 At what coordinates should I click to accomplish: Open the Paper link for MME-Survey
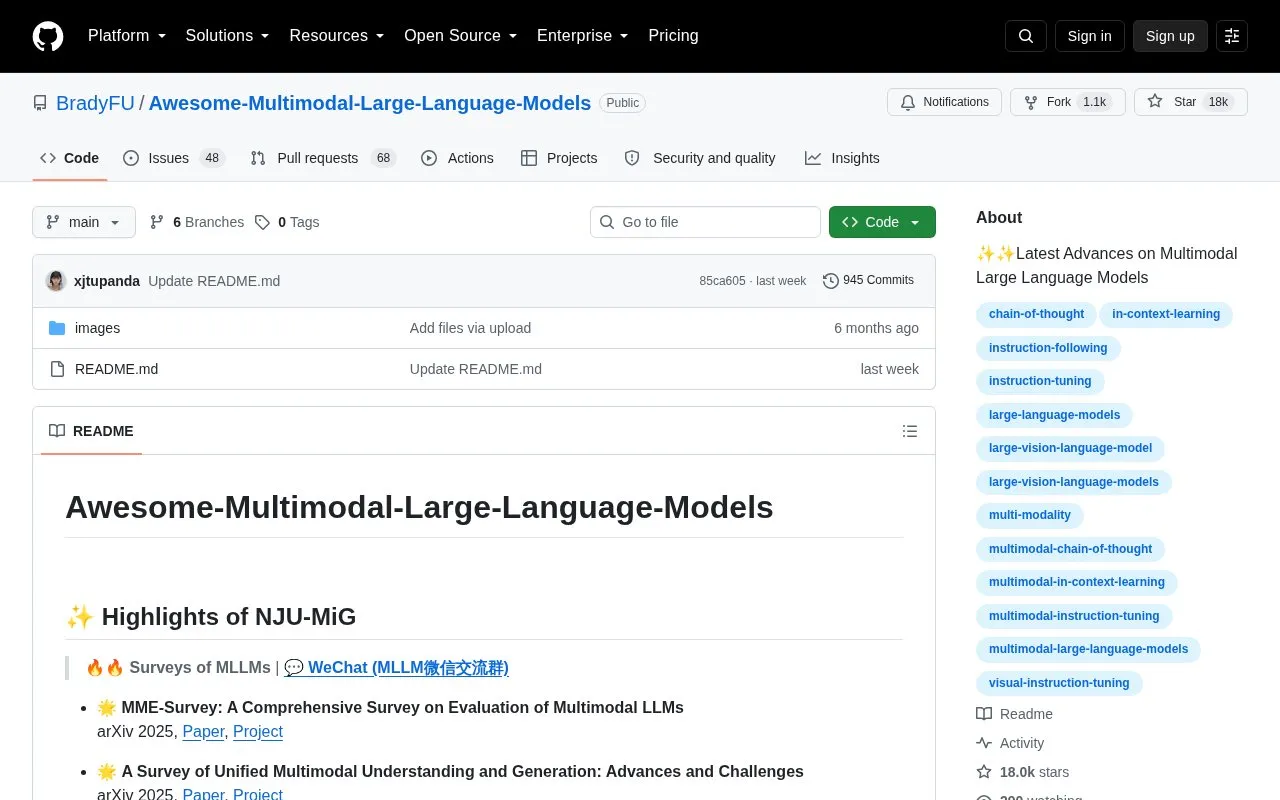203,731
